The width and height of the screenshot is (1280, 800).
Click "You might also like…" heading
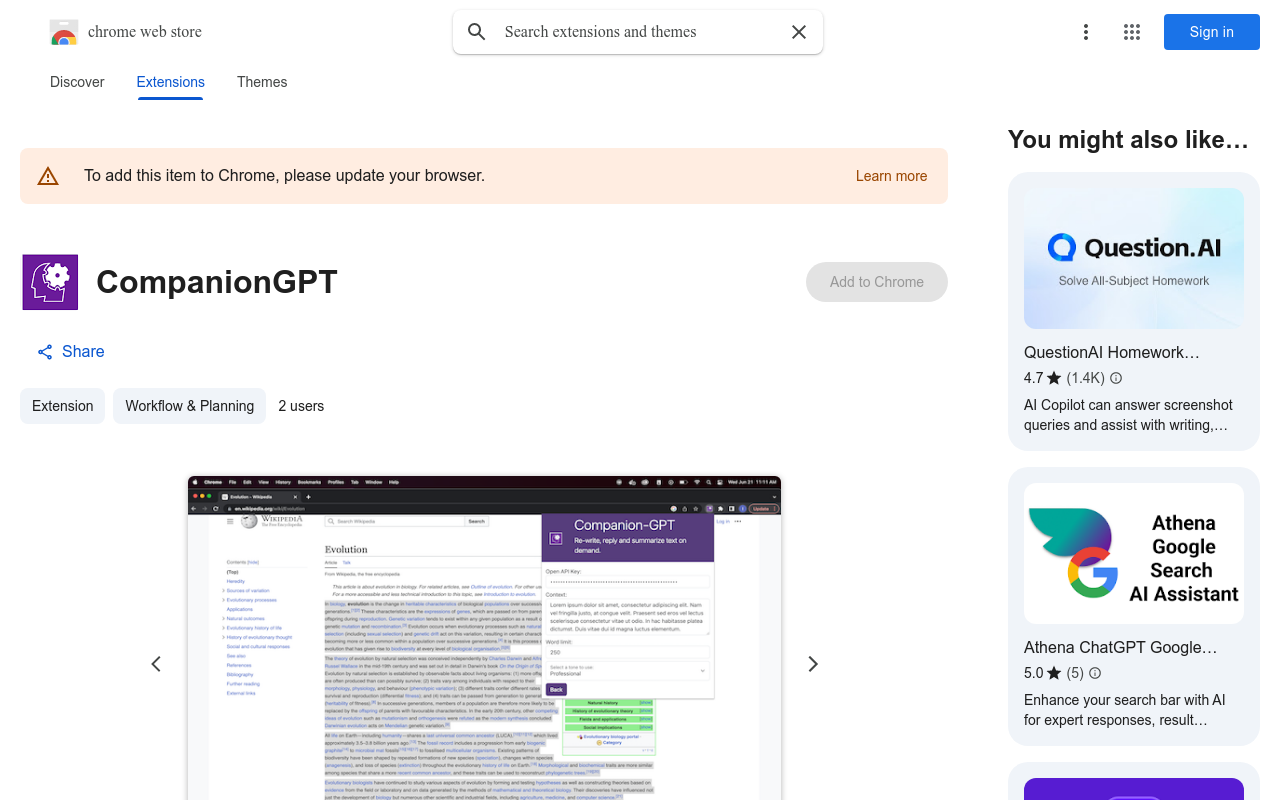pos(1128,140)
